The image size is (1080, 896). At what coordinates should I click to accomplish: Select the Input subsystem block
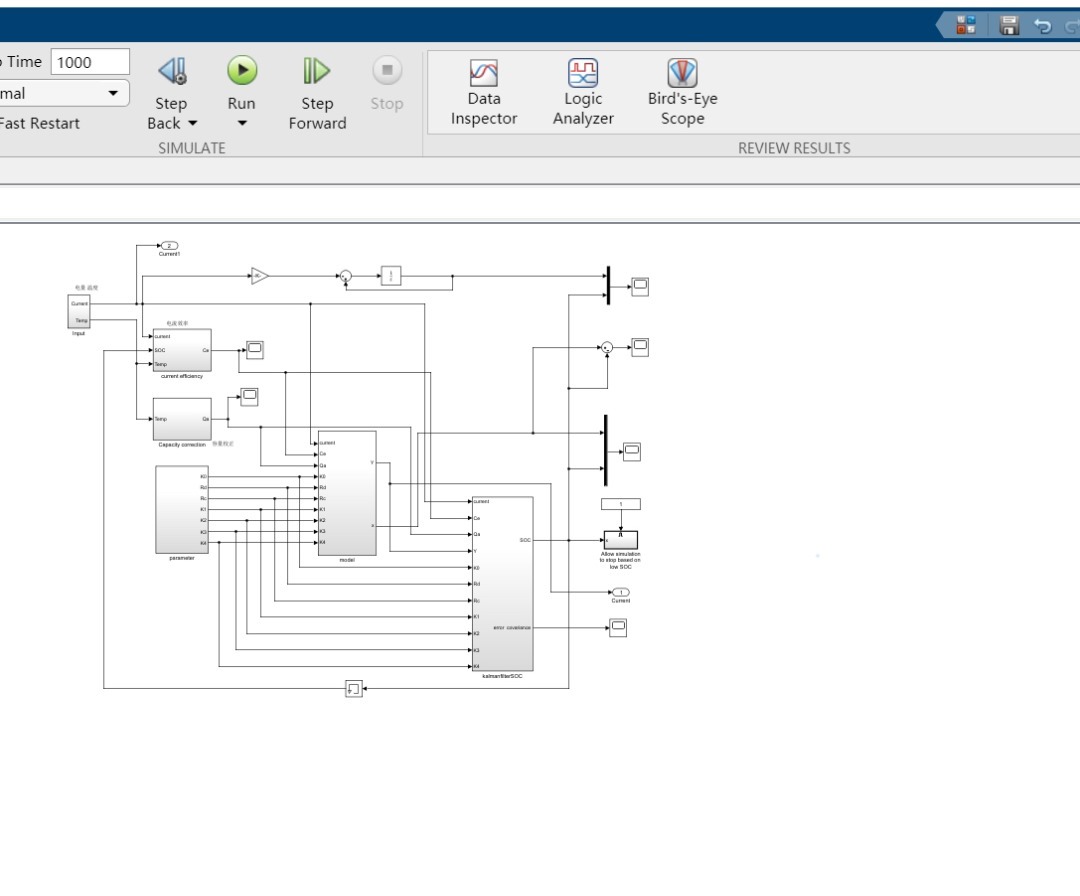(79, 312)
